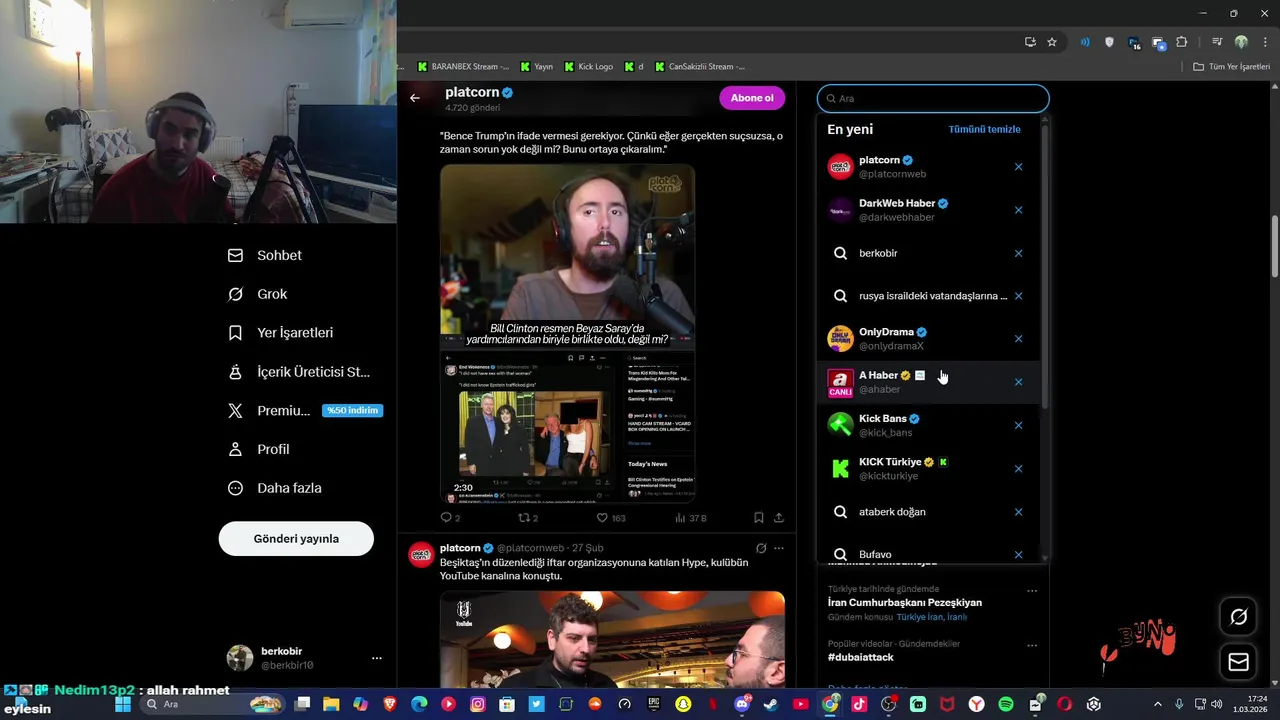Reply to the Trump post
Image resolution: width=1280 pixels, height=720 pixels.
[x=450, y=518]
